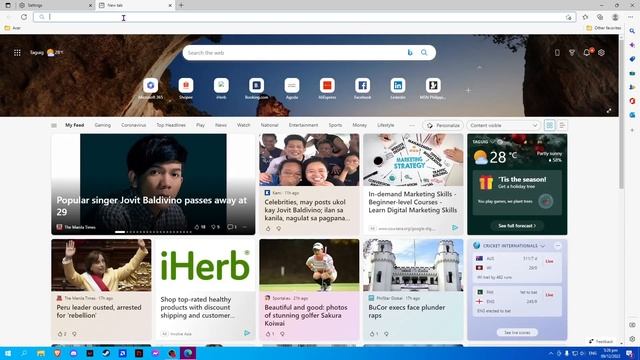Switch feed to grid view layout
The image size is (640, 360).
click(549, 125)
